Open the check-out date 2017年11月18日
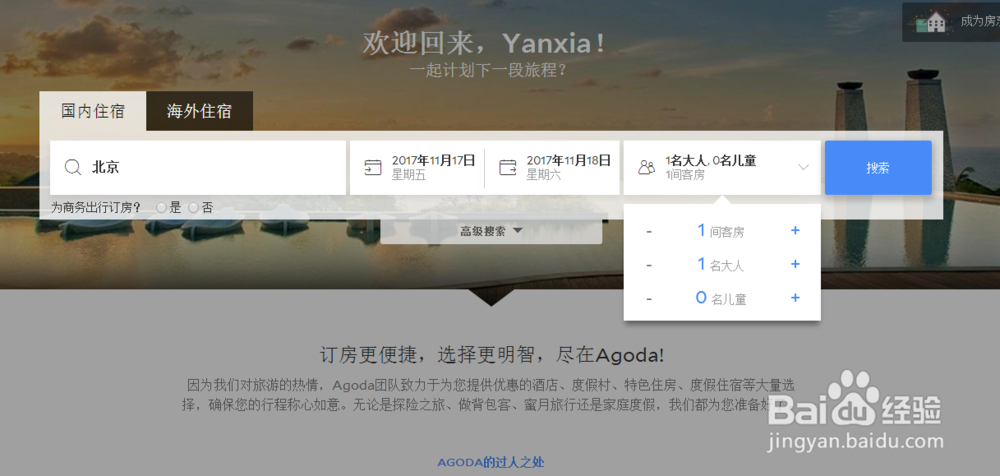The height and width of the screenshot is (476, 1000). (552, 168)
